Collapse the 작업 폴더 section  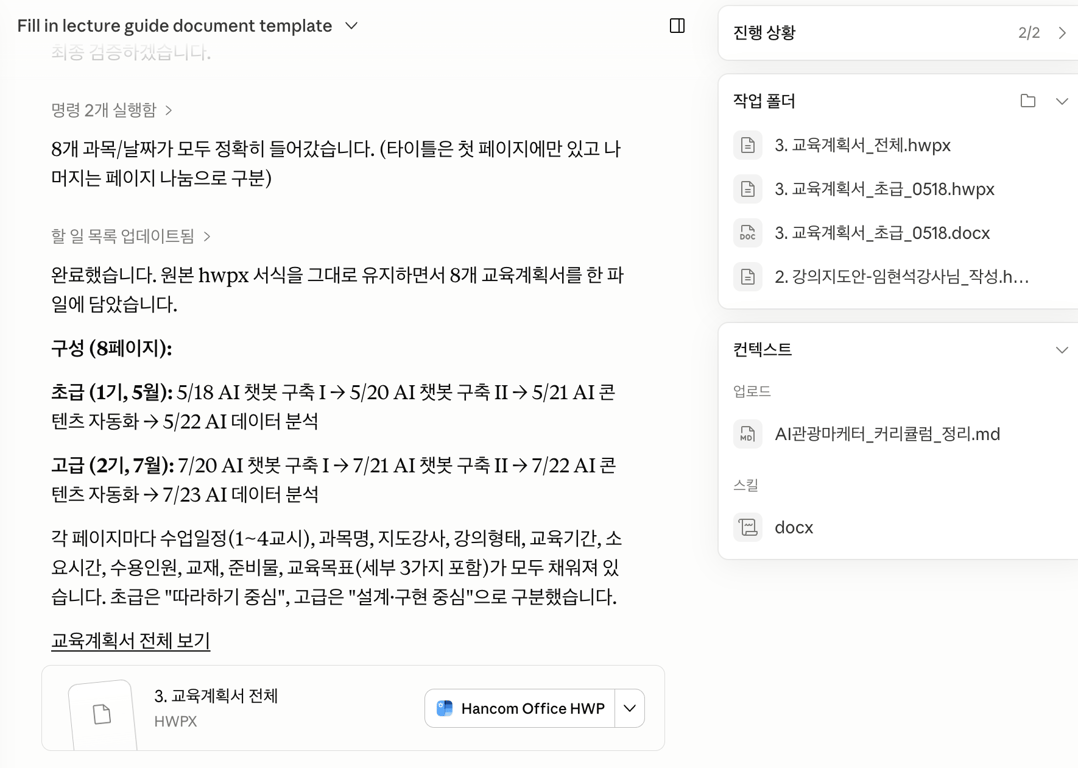coord(1062,101)
